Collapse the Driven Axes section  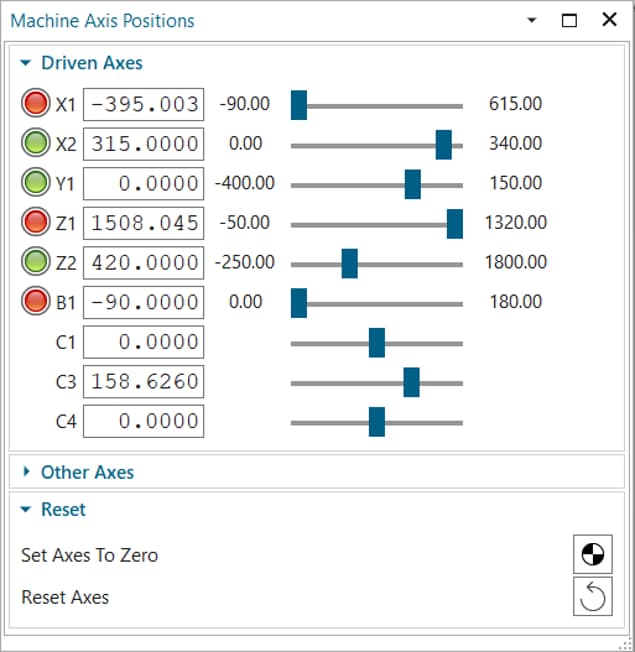tap(26, 63)
